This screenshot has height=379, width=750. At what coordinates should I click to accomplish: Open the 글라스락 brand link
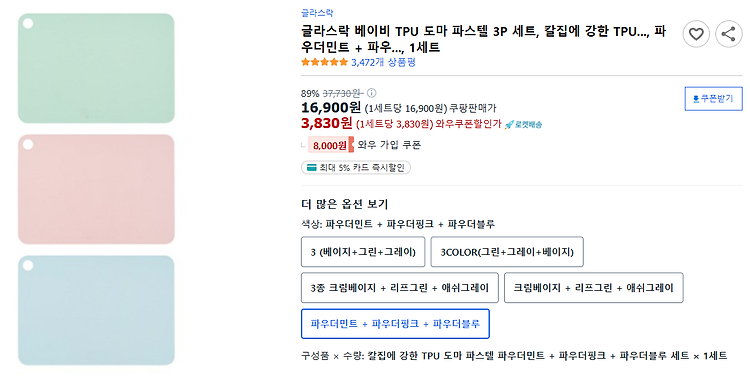(317, 13)
